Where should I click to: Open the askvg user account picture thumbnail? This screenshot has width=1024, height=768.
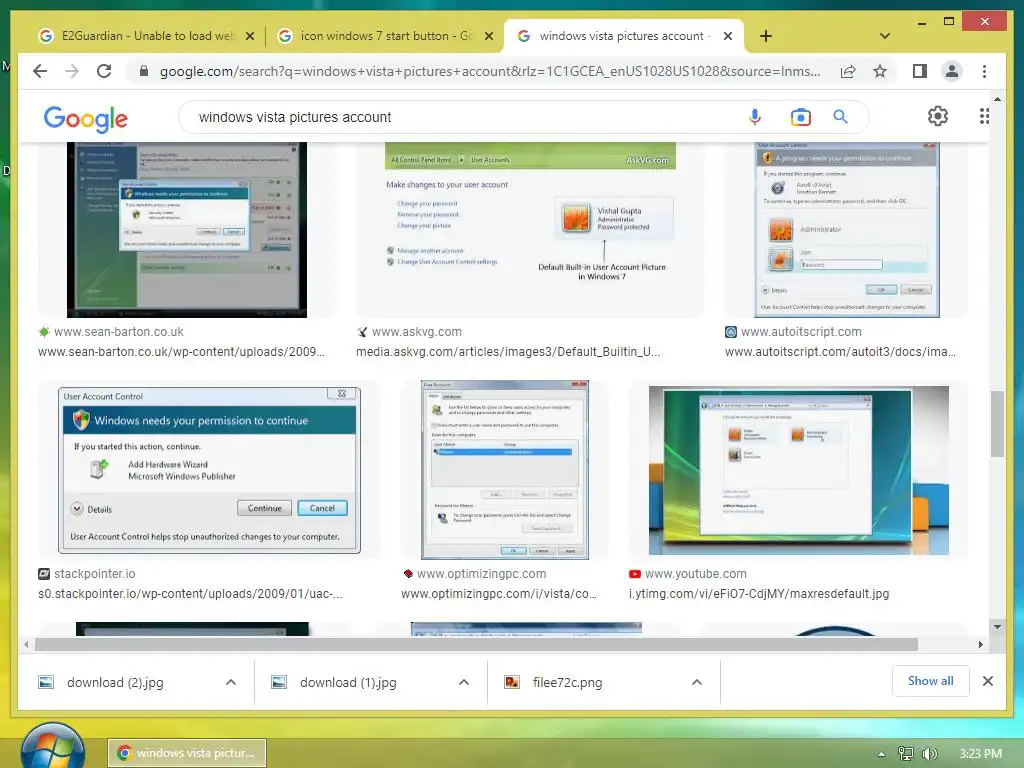tap(530, 230)
